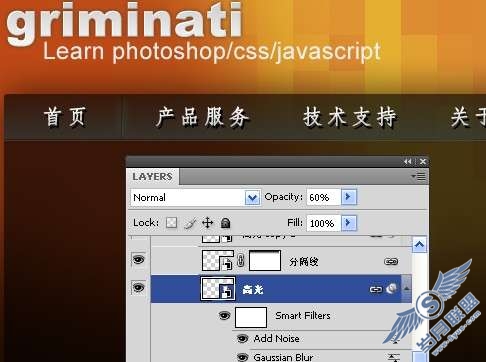
Task: Hide the 分隔线 layer via eye icon
Action: point(138,259)
